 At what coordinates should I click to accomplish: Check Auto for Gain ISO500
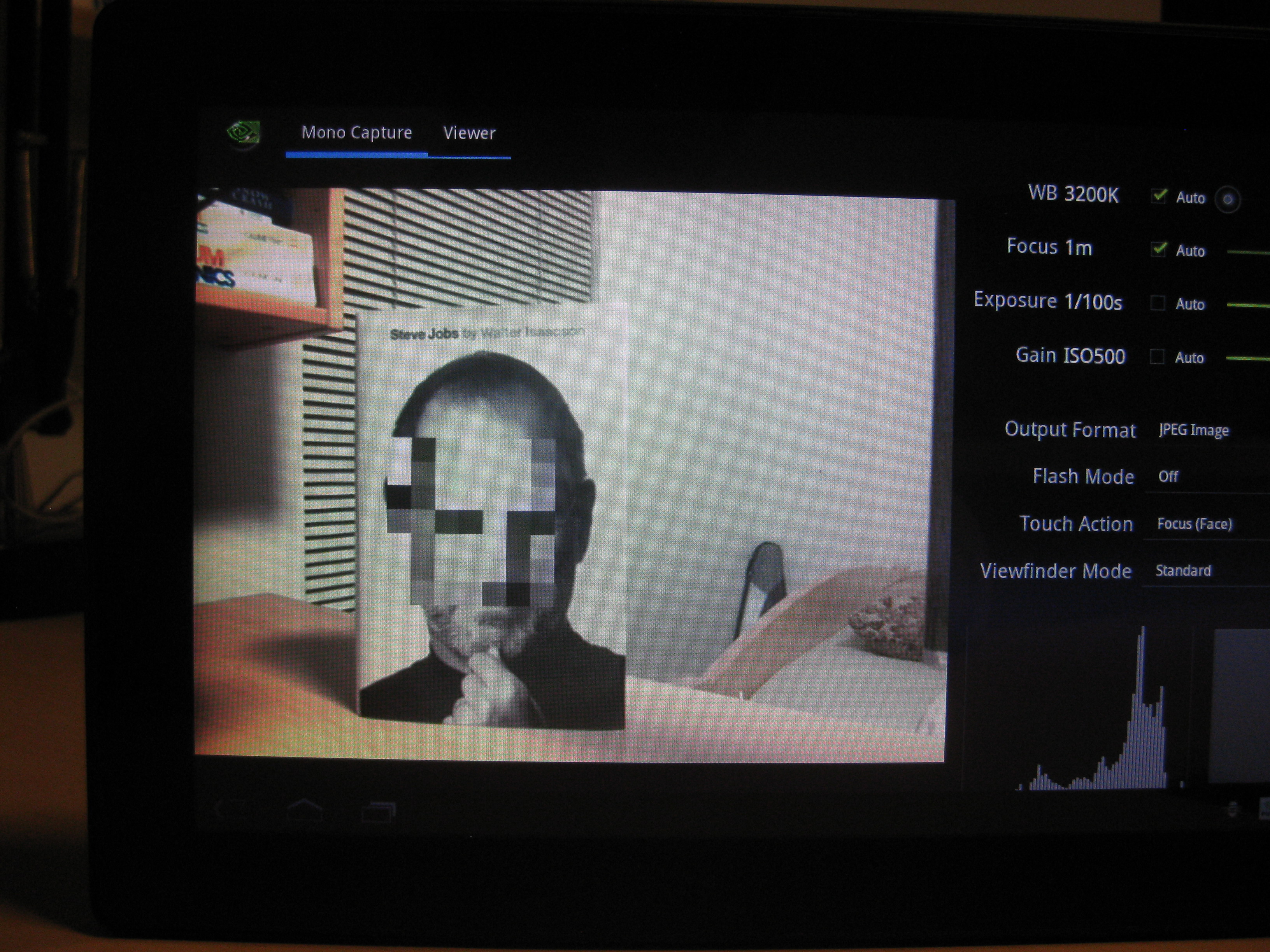click(x=1157, y=356)
